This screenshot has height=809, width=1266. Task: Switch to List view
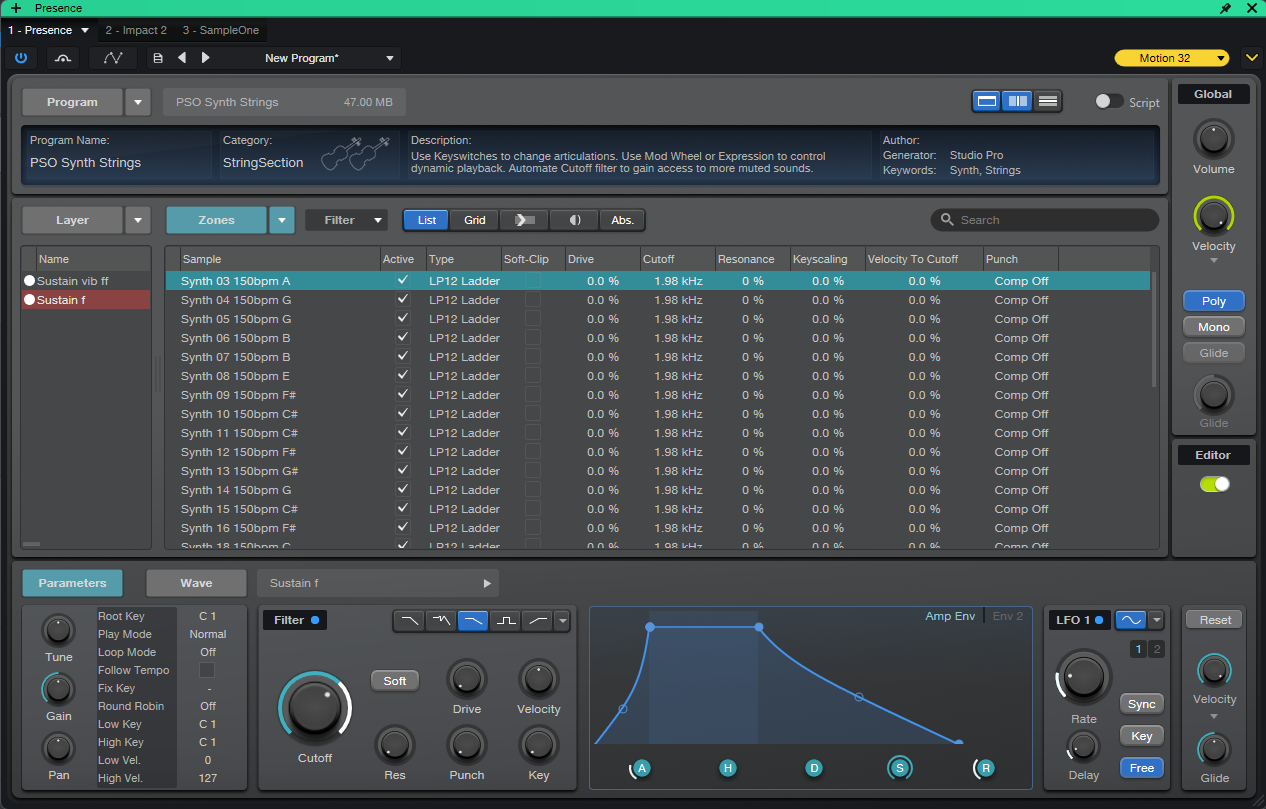427,220
